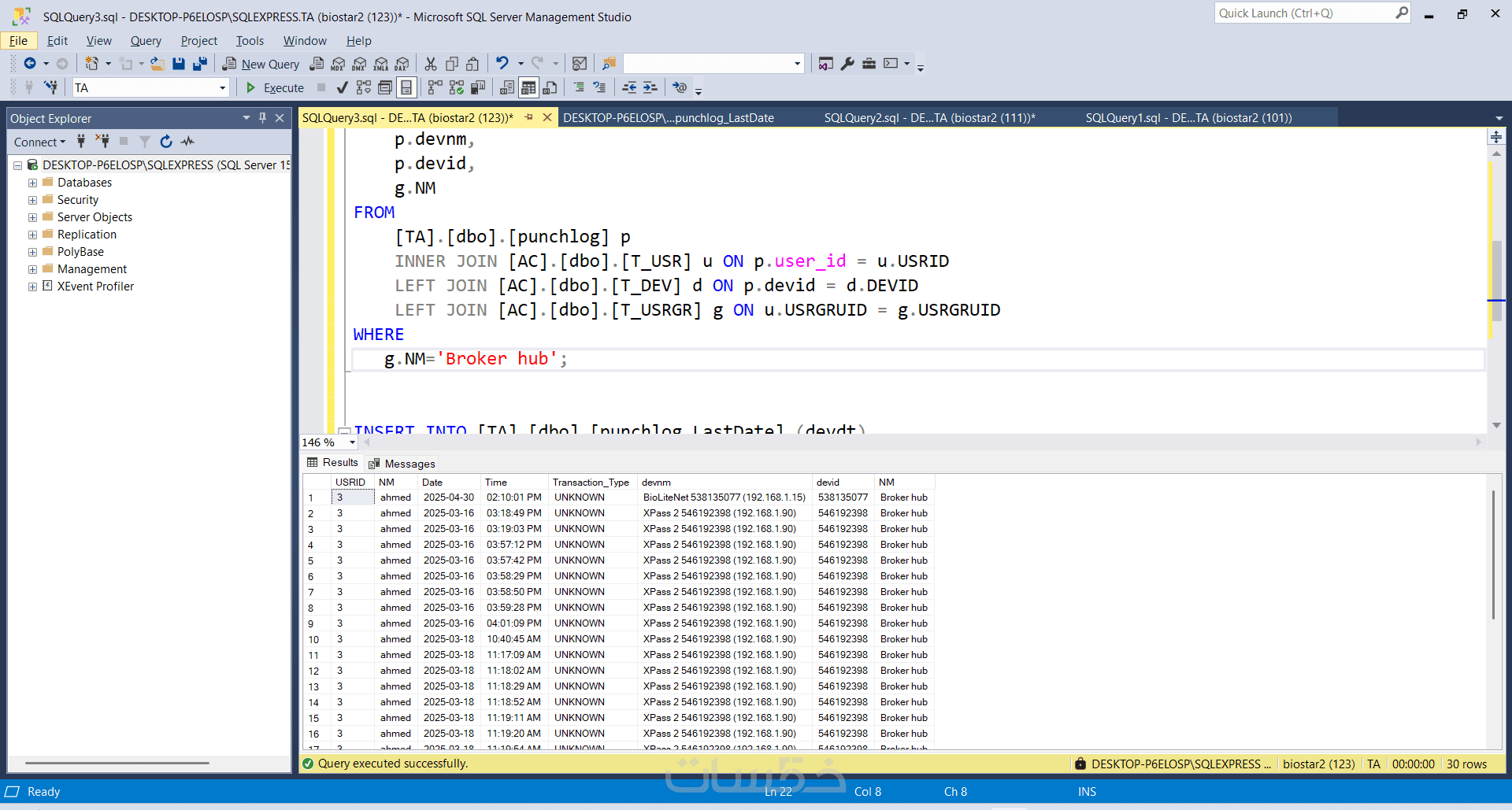Switch to the SQLQuery2.sql tab
Image resolution: width=1512 pixels, height=810 pixels.
(x=929, y=118)
